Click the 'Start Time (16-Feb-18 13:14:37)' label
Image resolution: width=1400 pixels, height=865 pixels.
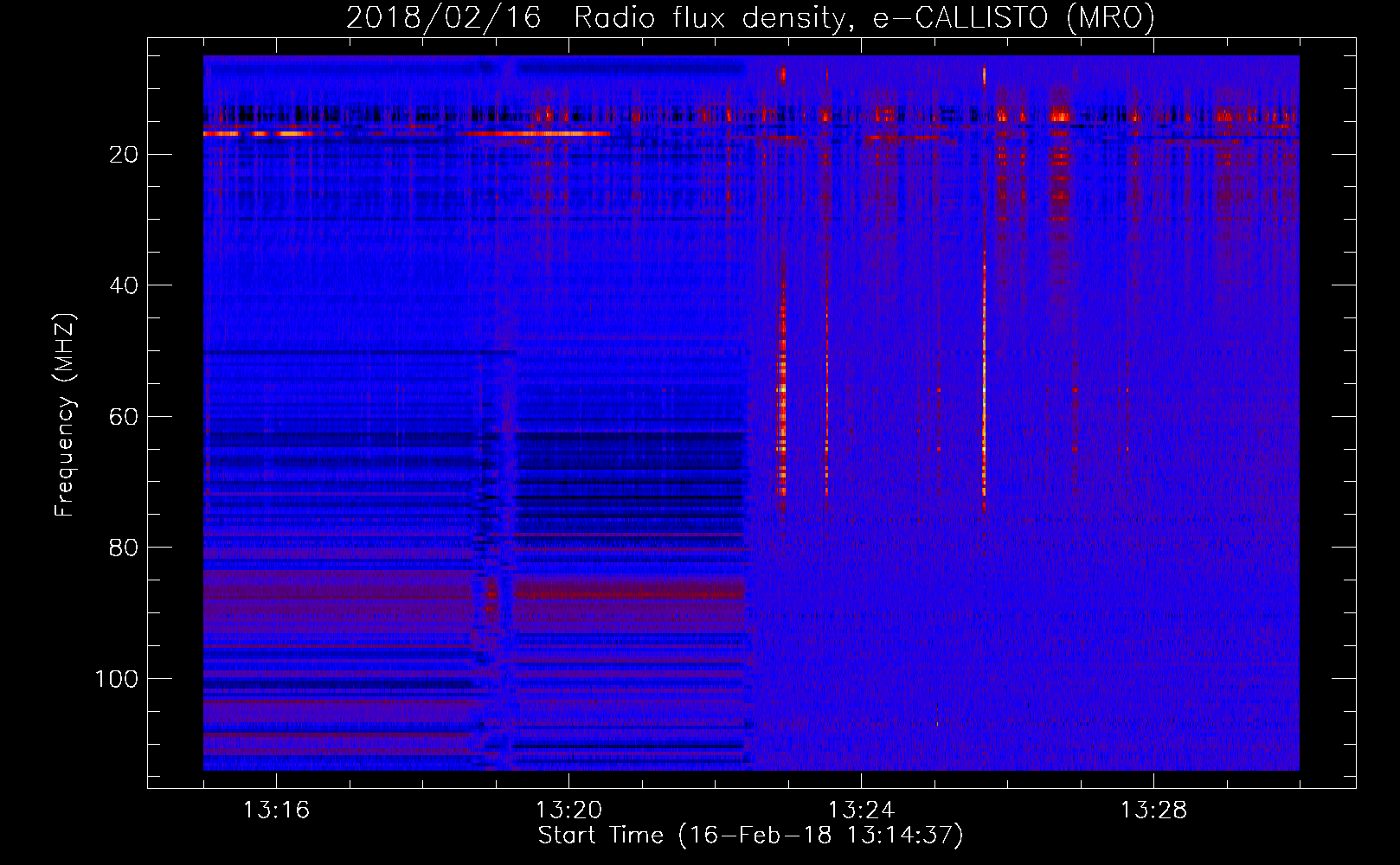[x=750, y=836]
